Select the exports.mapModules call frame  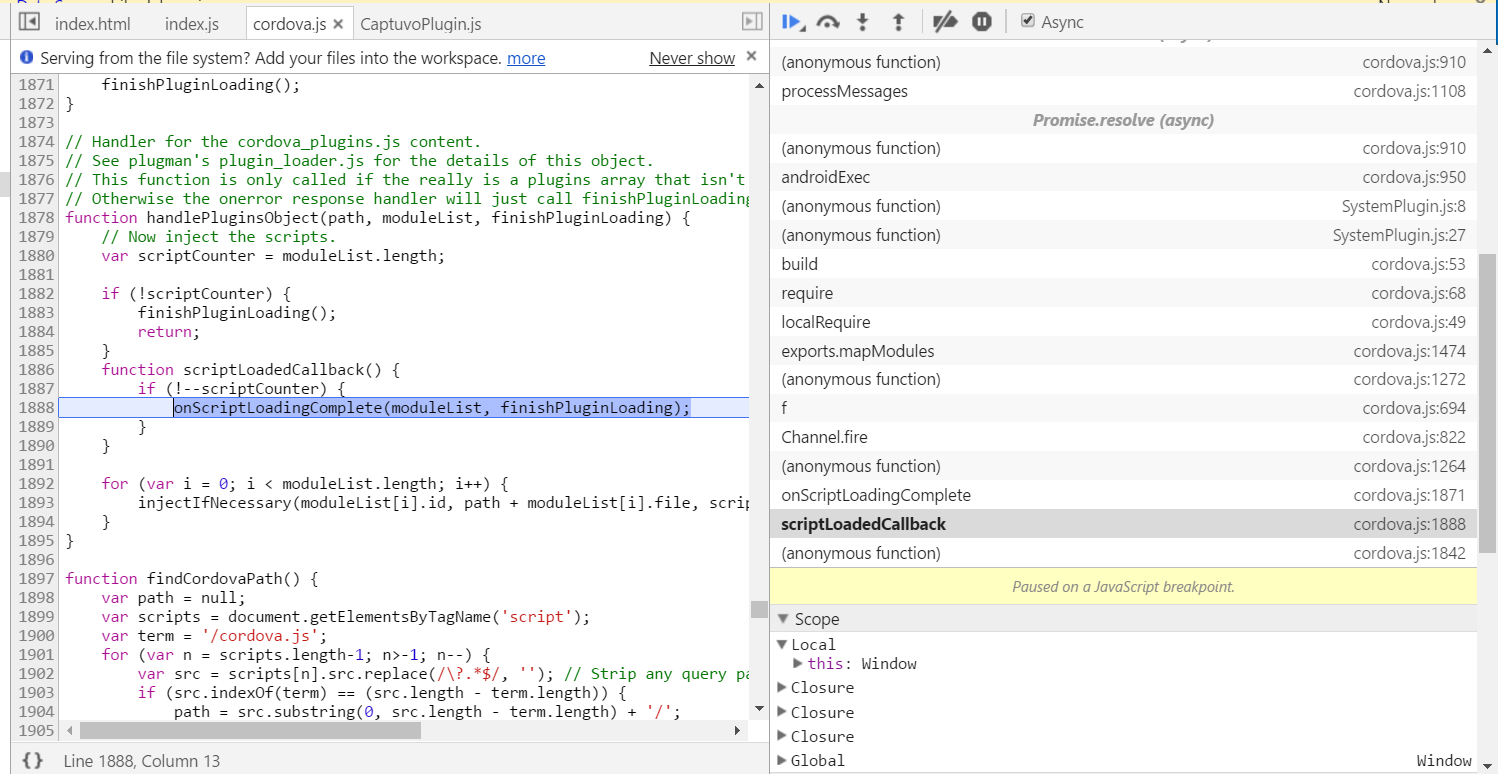tap(1123, 351)
